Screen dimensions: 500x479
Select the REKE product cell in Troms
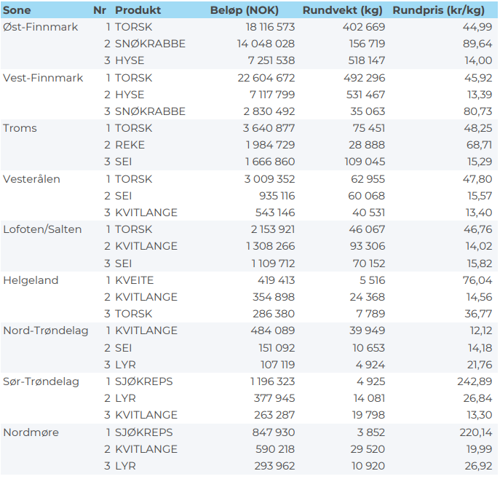pyautogui.click(x=130, y=145)
